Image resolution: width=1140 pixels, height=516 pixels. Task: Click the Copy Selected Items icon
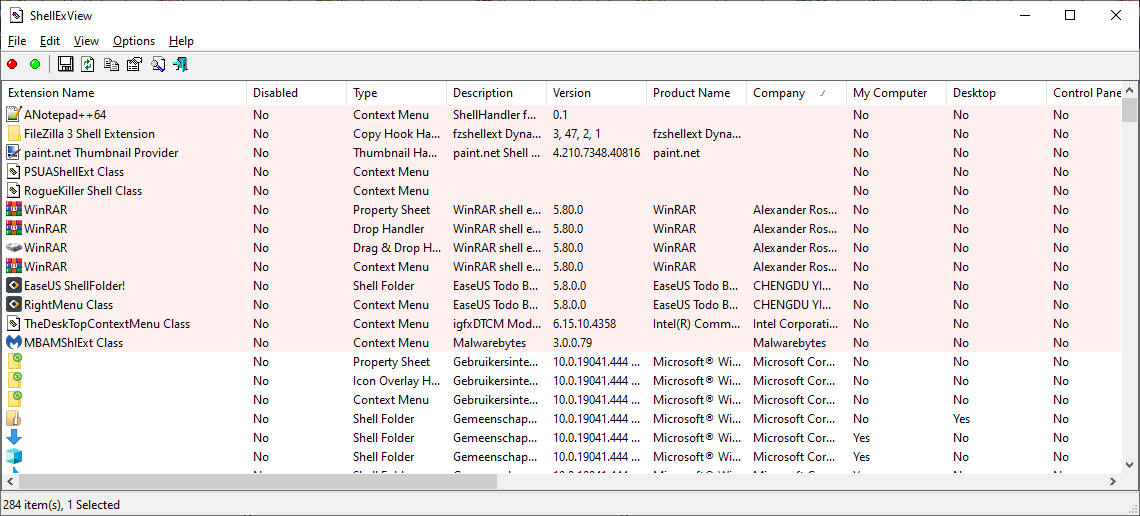111,65
